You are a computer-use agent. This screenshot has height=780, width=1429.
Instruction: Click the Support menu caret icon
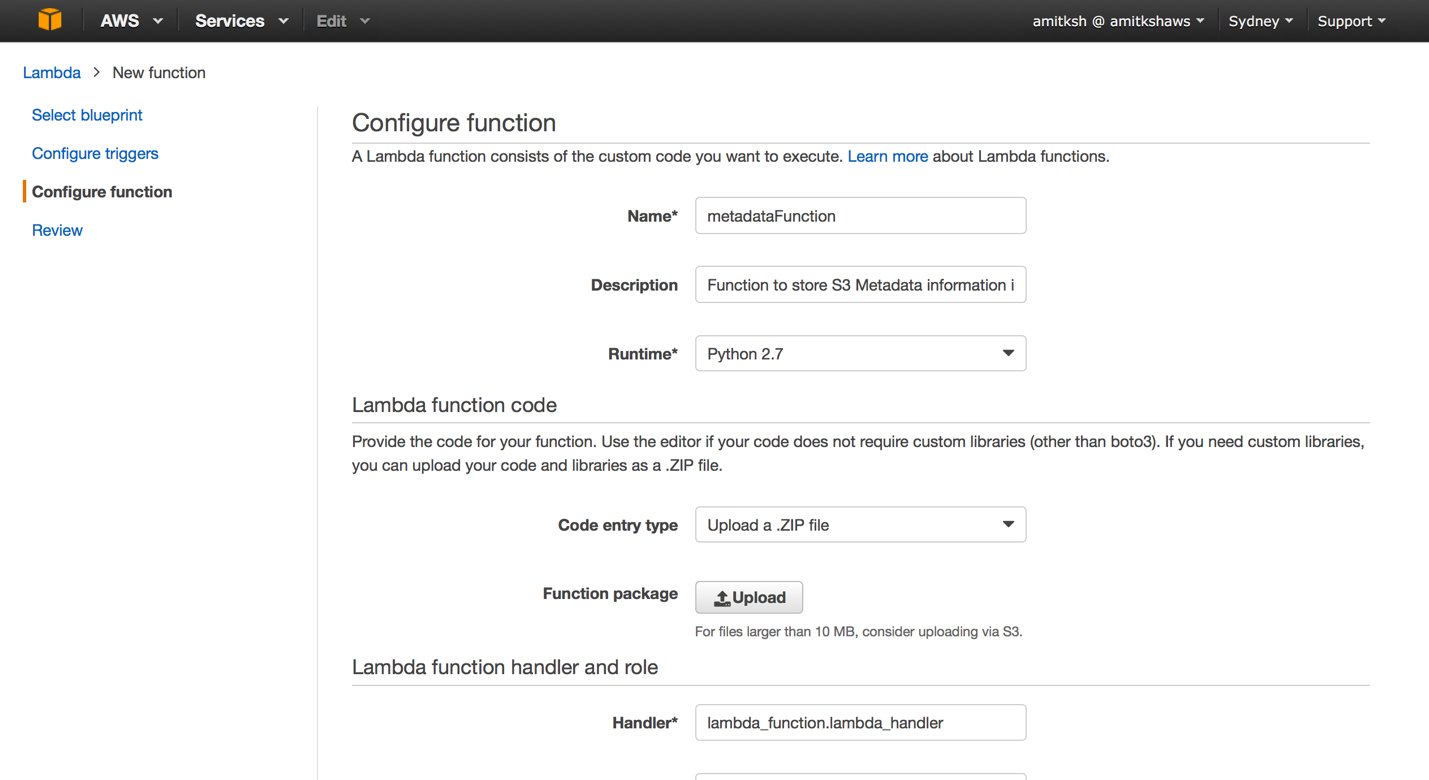click(x=1383, y=20)
